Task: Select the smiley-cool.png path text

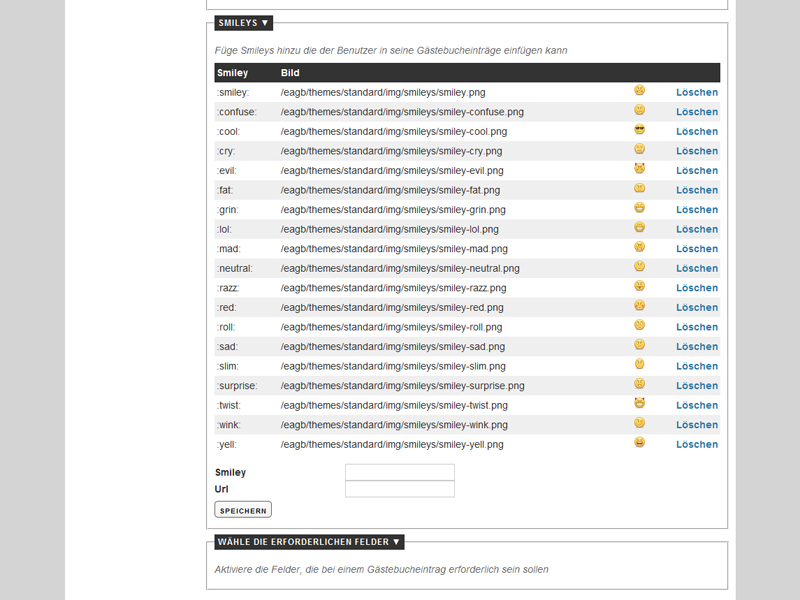Action: (x=394, y=132)
